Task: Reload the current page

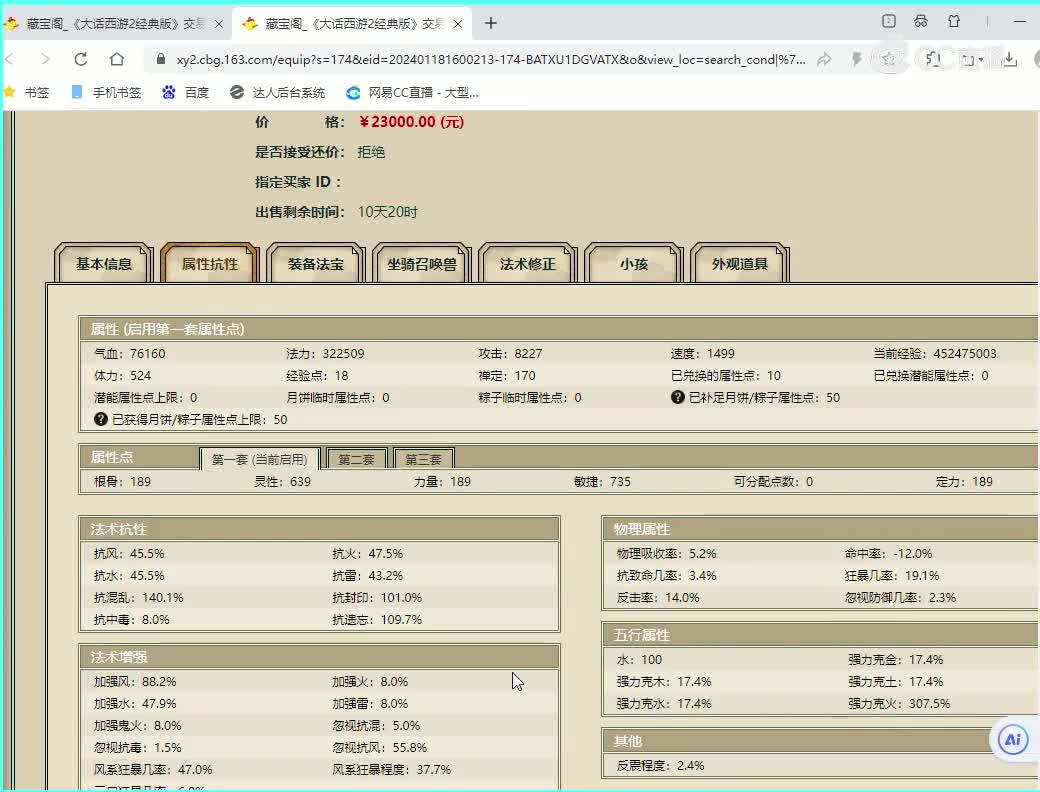Action: coord(81,59)
